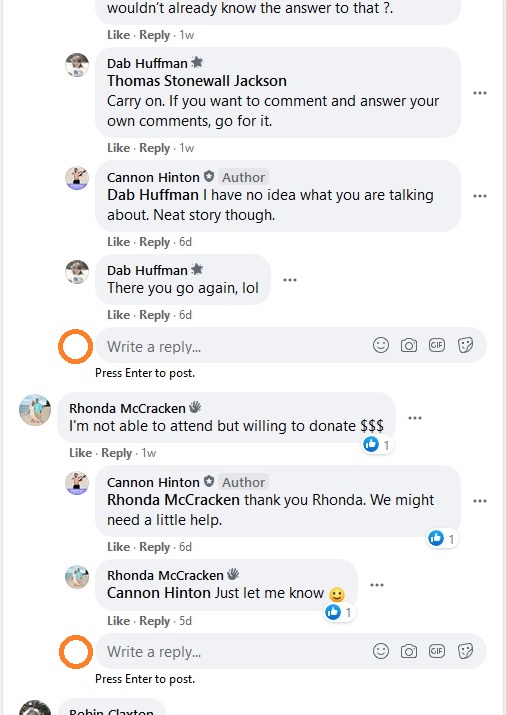Screen dimensions: 506x715
Task: Reply to Cannon Hinton's 'need a little help' comment
Action: (155, 547)
